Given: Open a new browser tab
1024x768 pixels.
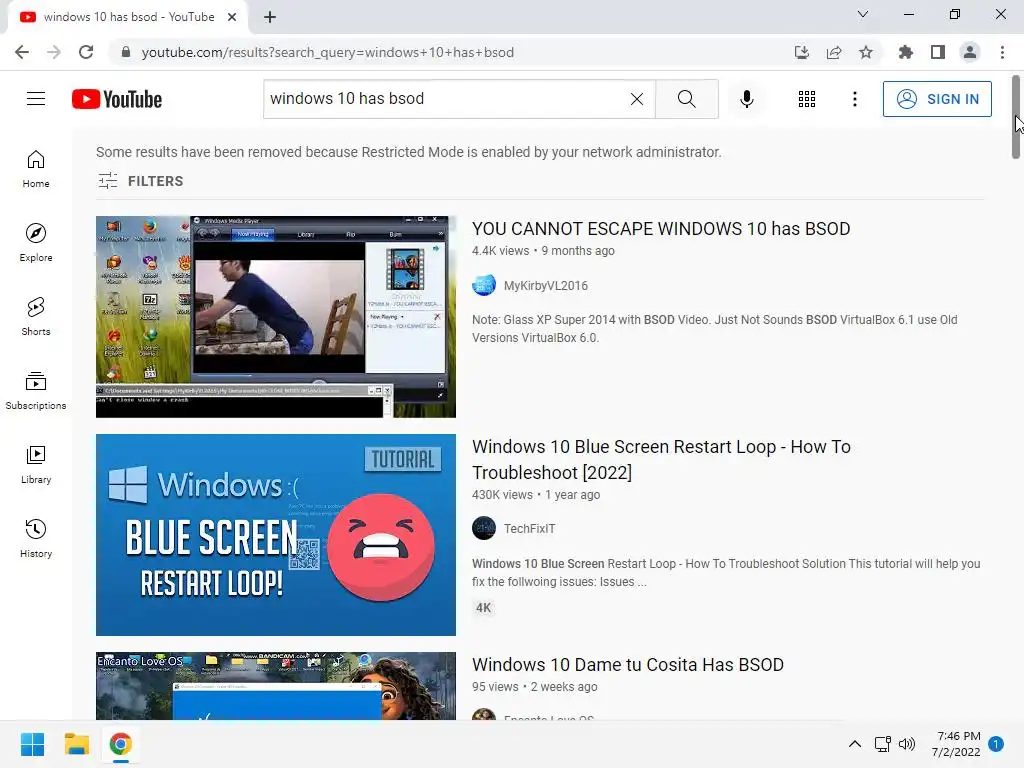Looking at the screenshot, I should pos(270,17).
